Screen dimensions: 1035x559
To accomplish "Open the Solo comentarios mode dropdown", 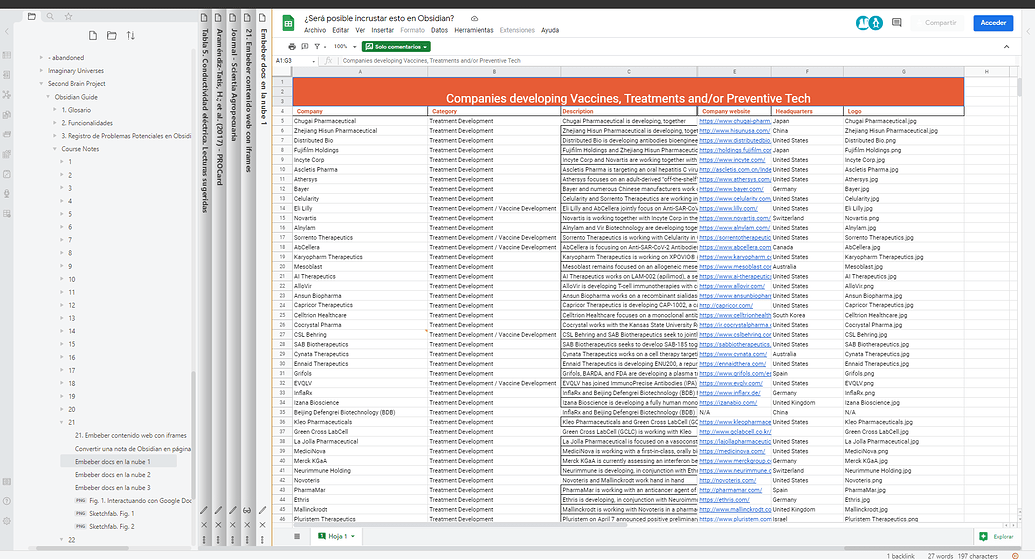I will (x=396, y=47).
